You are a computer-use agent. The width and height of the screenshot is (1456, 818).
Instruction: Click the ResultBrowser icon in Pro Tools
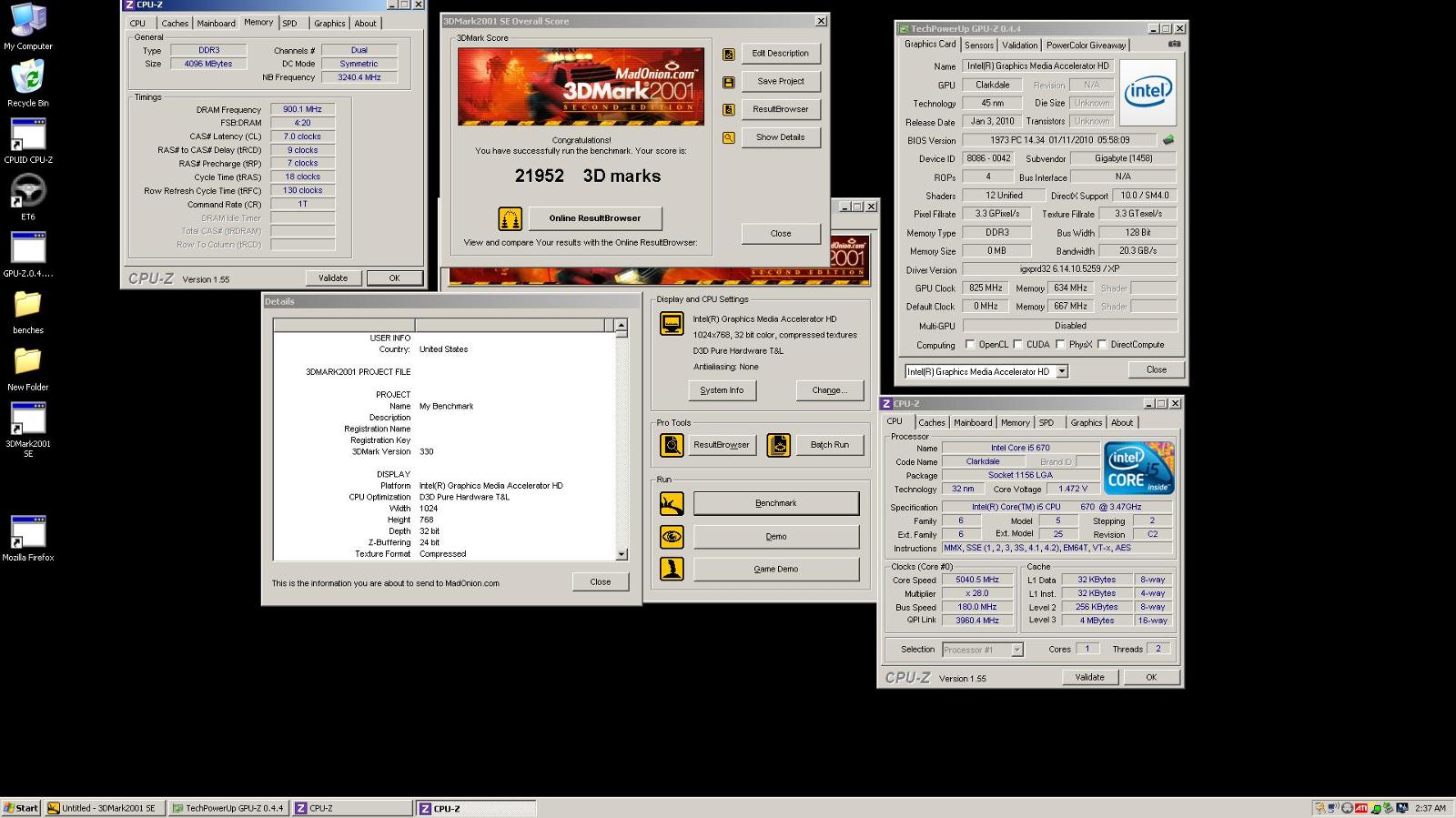672,445
